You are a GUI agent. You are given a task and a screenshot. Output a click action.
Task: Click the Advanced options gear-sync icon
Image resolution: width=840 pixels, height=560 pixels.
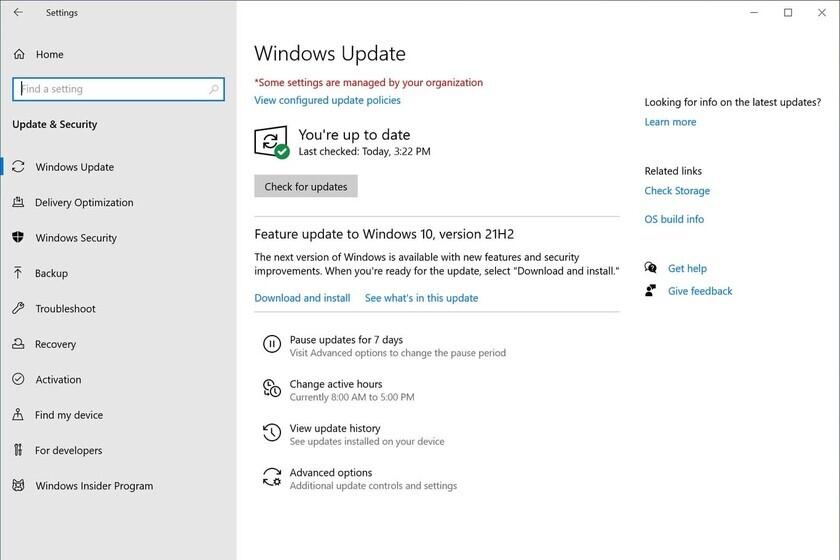272,476
